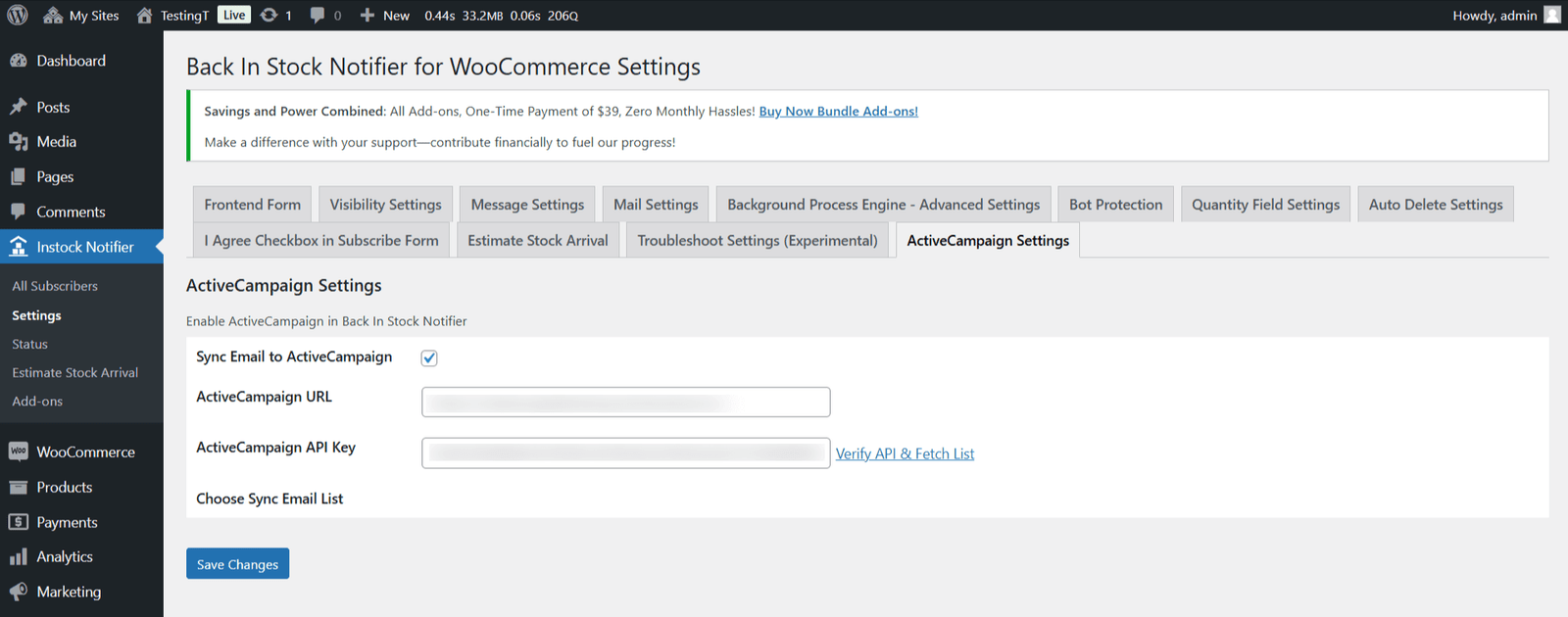This screenshot has width=1568, height=617.
Task: Follow the Buy Now Bundle Add-ons! link
Action: click(839, 111)
